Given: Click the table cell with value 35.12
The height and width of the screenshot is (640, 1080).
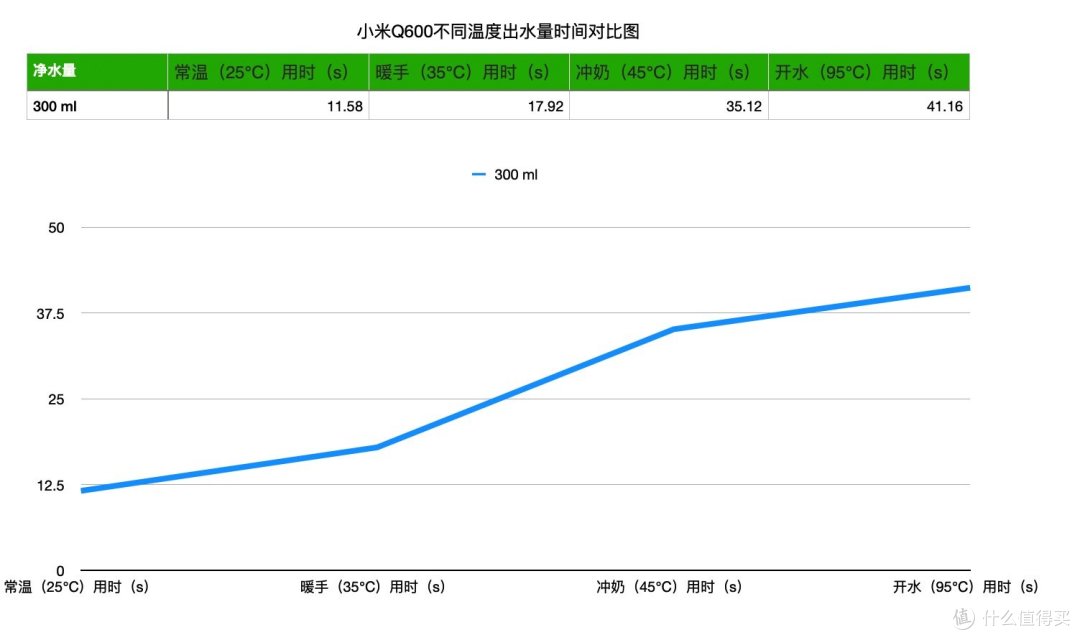Looking at the screenshot, I should pyautogui.click(x=669, y=105).
